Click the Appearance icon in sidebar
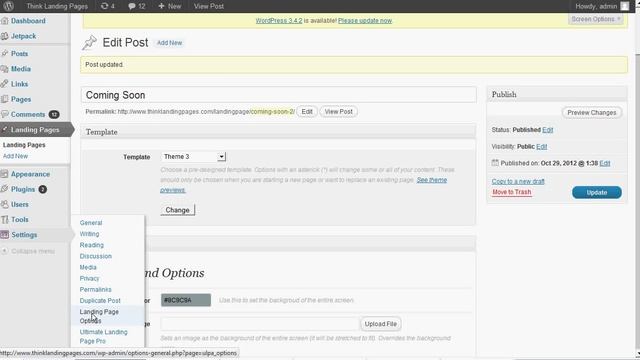 5,174
